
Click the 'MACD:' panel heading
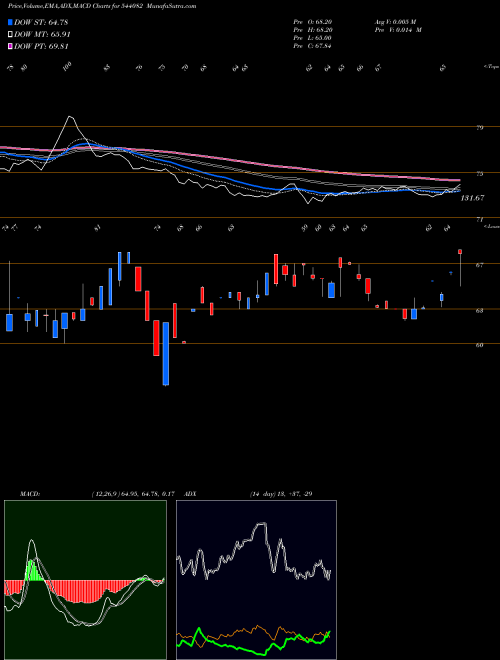[29, 494]
